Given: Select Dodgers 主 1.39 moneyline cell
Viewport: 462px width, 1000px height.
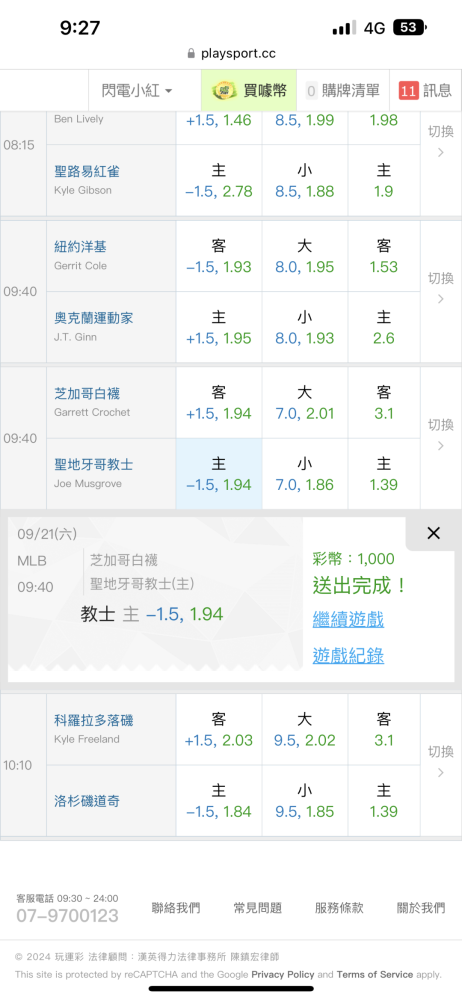Looking at the screenshot, I should click(x=384, y=801).
